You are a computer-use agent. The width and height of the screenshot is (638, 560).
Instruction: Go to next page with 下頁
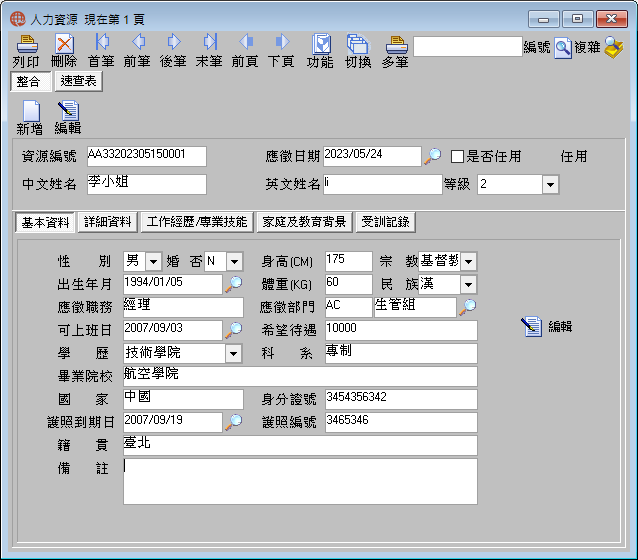[x=282, y=42]
